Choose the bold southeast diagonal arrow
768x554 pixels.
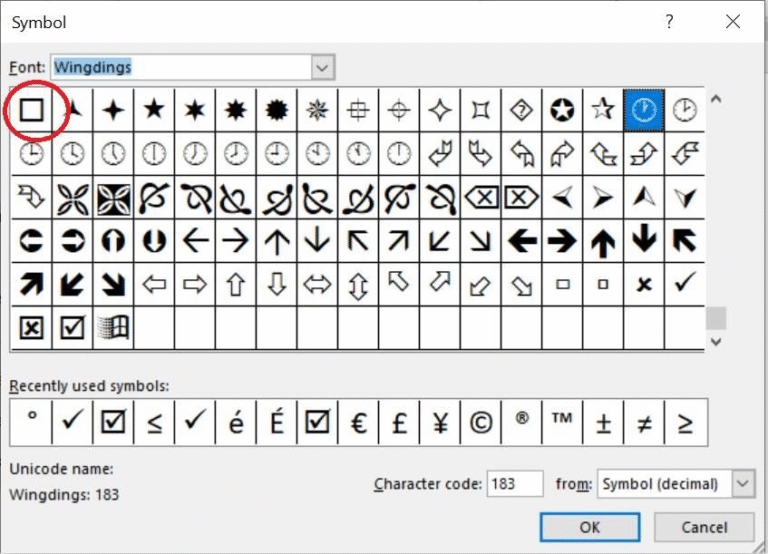(x=113, y=284)
